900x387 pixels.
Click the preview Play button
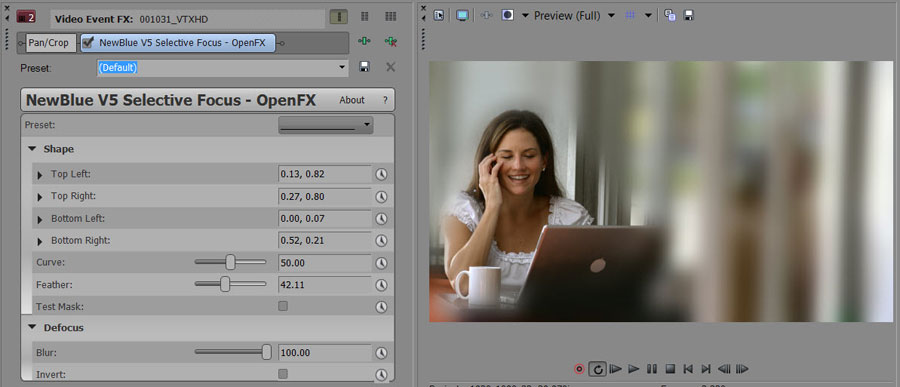(x=634, y=369)
